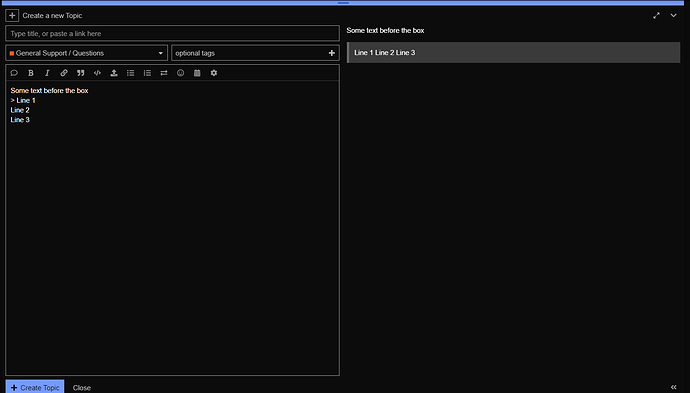
Task: Open the upload file dialog
Action: click(x=114, y=73)
